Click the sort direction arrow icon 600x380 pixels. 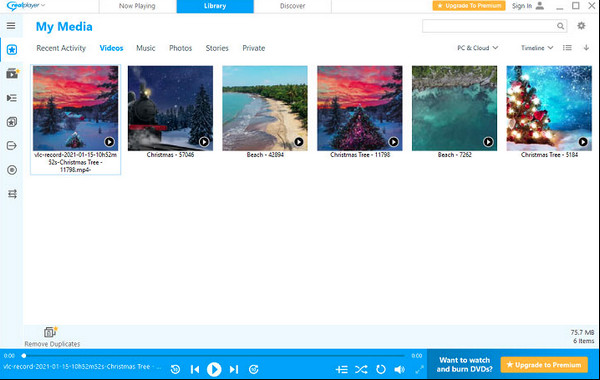click(x=586, y=48)
